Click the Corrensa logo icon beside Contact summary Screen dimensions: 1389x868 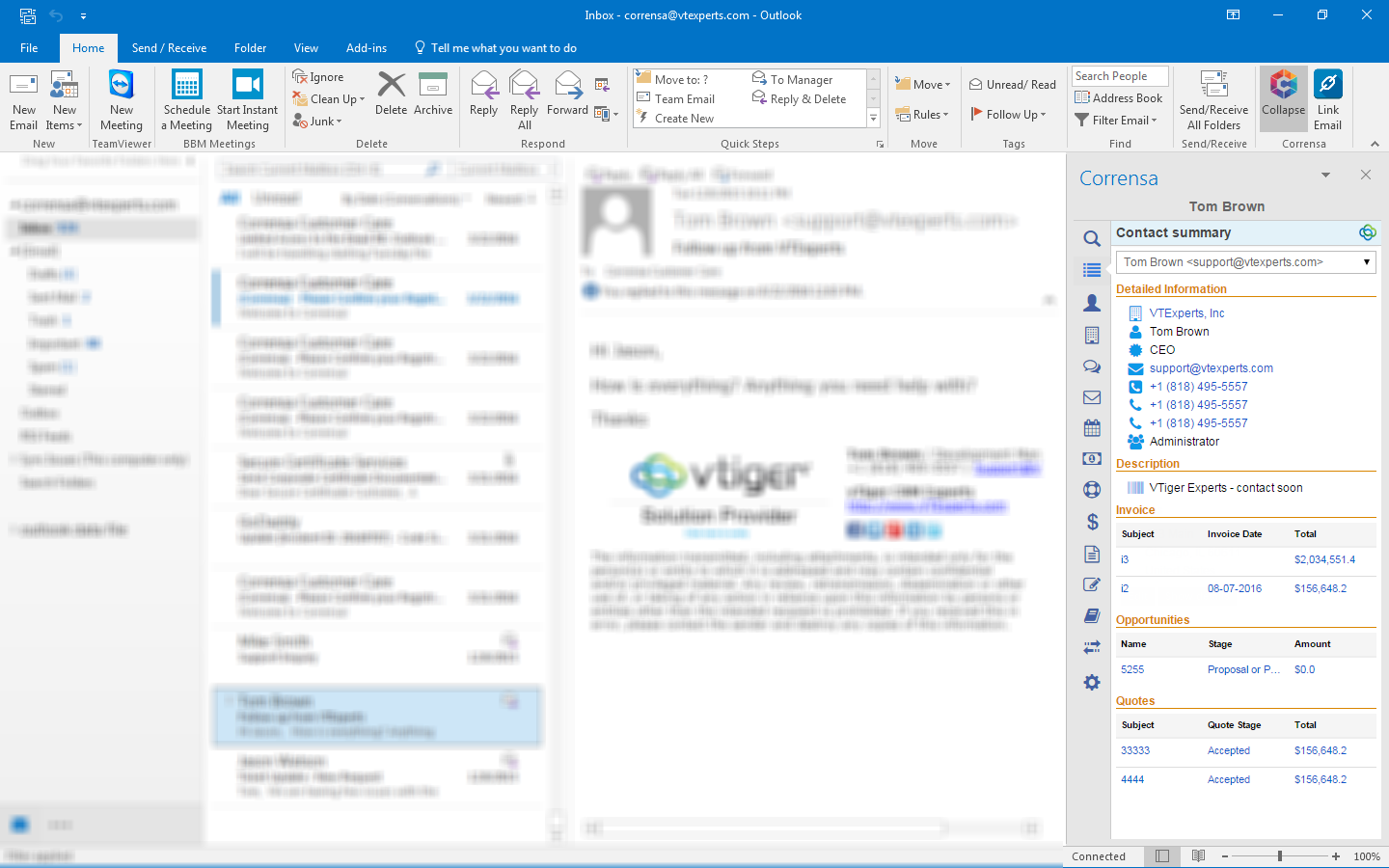point(1367,232)
